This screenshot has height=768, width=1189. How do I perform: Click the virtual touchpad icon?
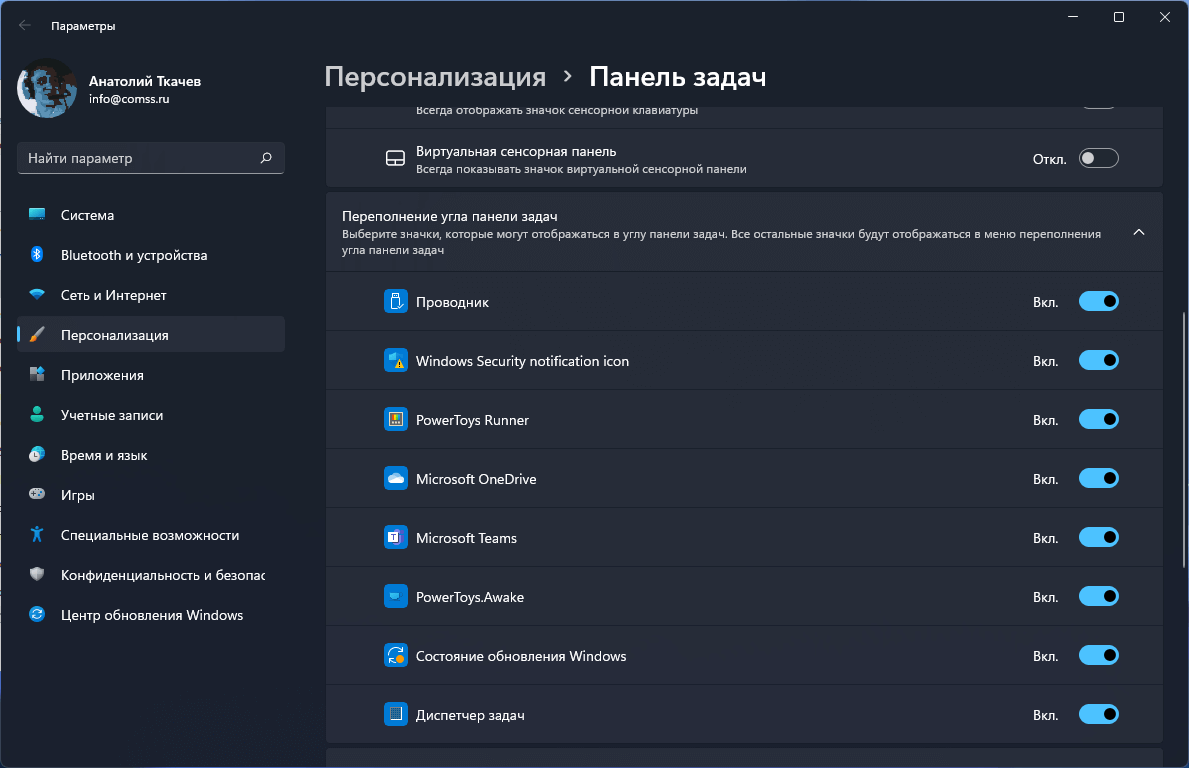[x=395, y=158]
